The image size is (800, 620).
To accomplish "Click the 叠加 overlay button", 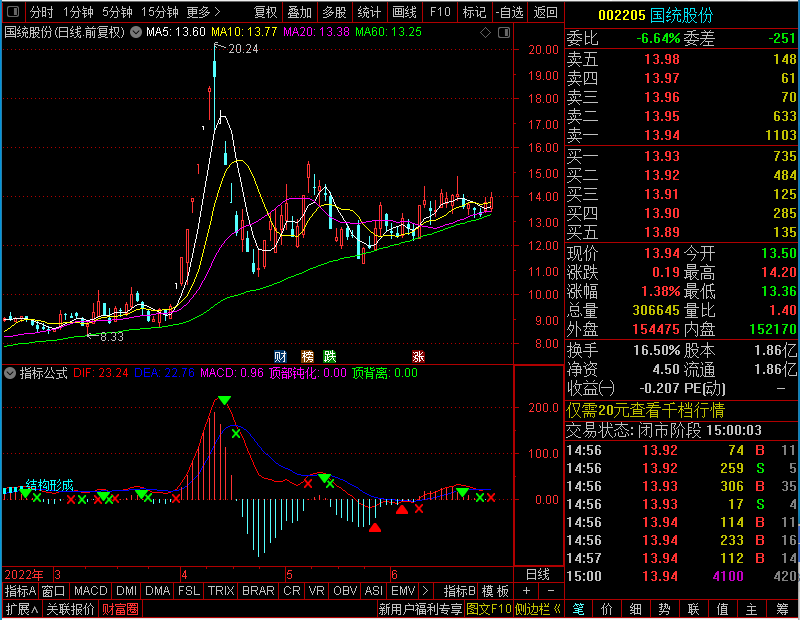I will 300,12.
